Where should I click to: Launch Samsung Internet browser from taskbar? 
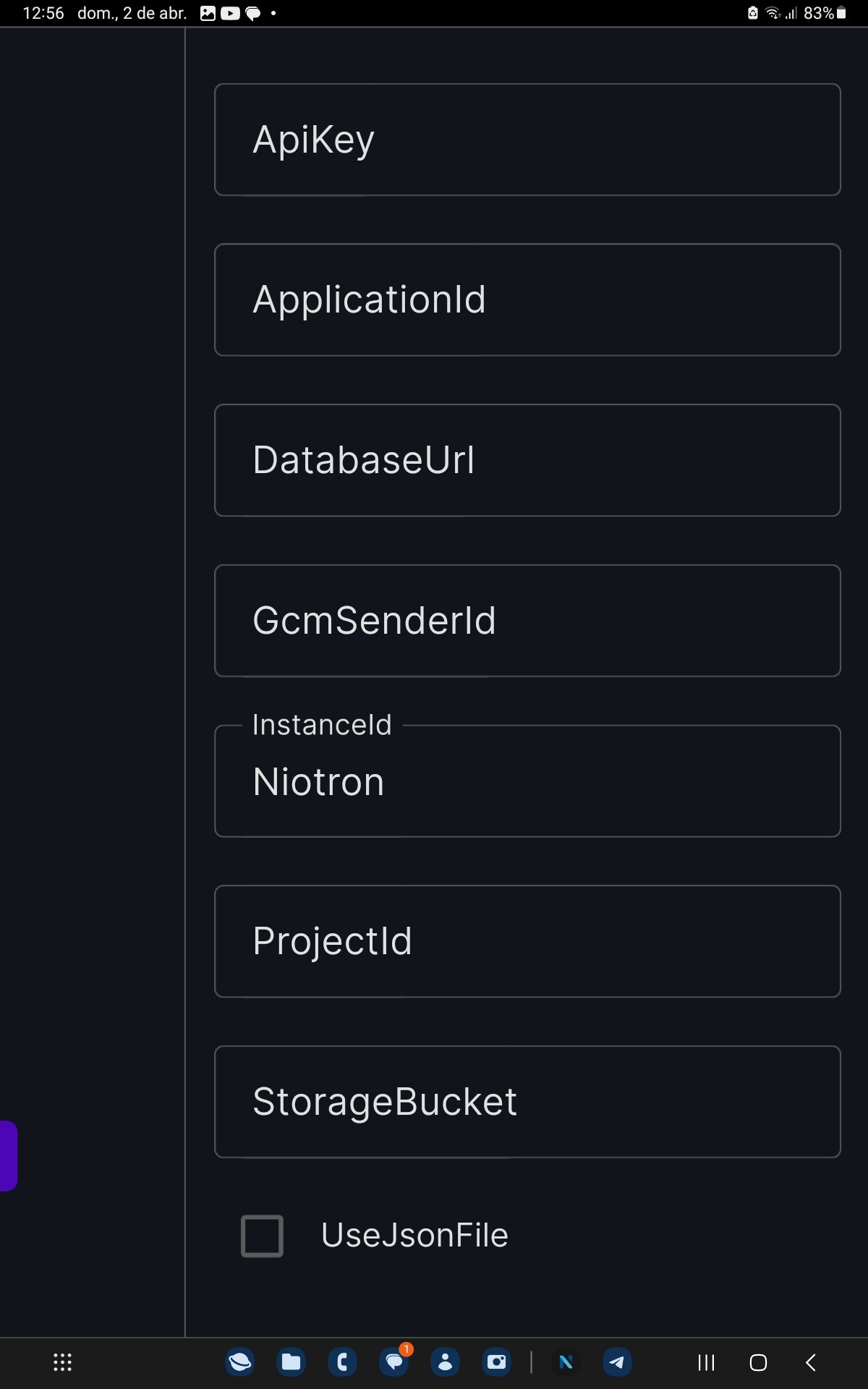240,1362
